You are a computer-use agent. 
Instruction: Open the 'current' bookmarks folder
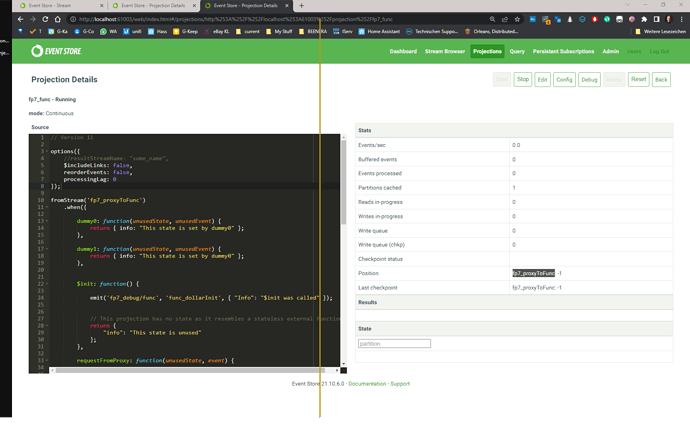(x=248, y=32)
